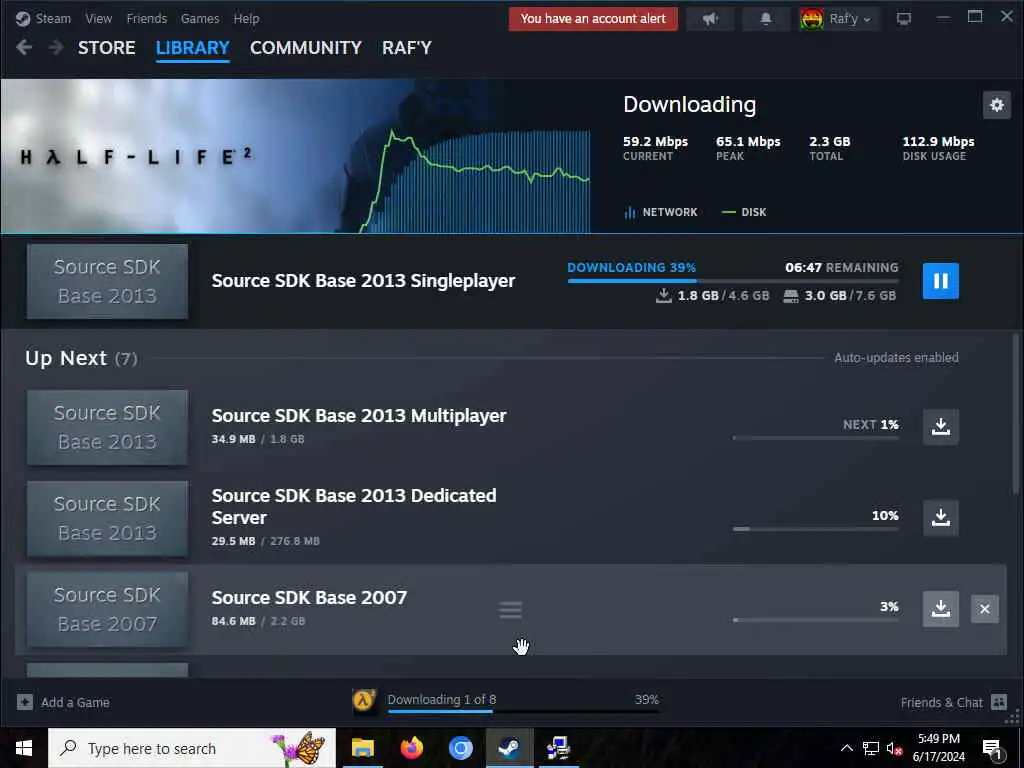Click the network tray icon
This screenshot has width=1024, height=768.
(x=871, y=748)
